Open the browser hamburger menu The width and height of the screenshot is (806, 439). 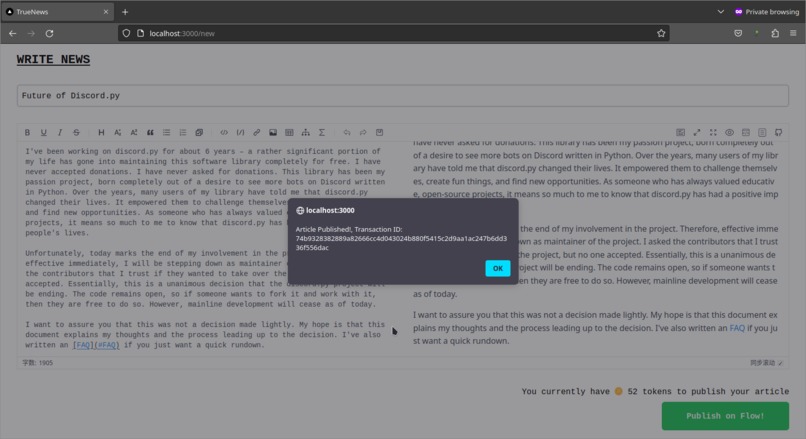793,33
